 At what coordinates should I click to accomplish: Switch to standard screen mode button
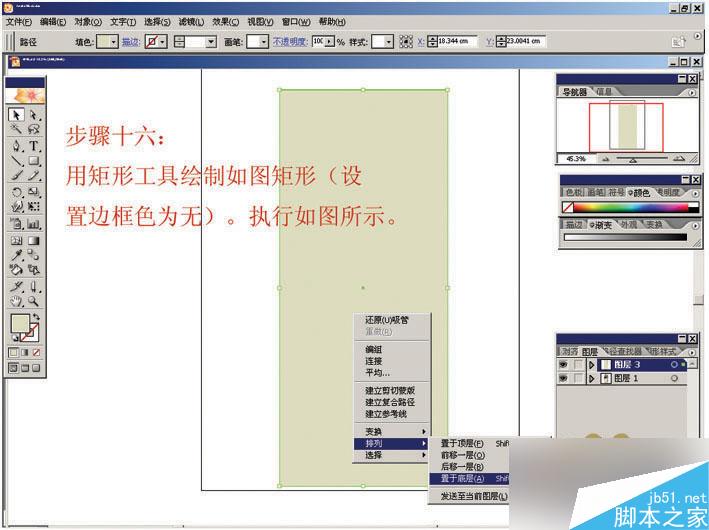tap(14, 368)
